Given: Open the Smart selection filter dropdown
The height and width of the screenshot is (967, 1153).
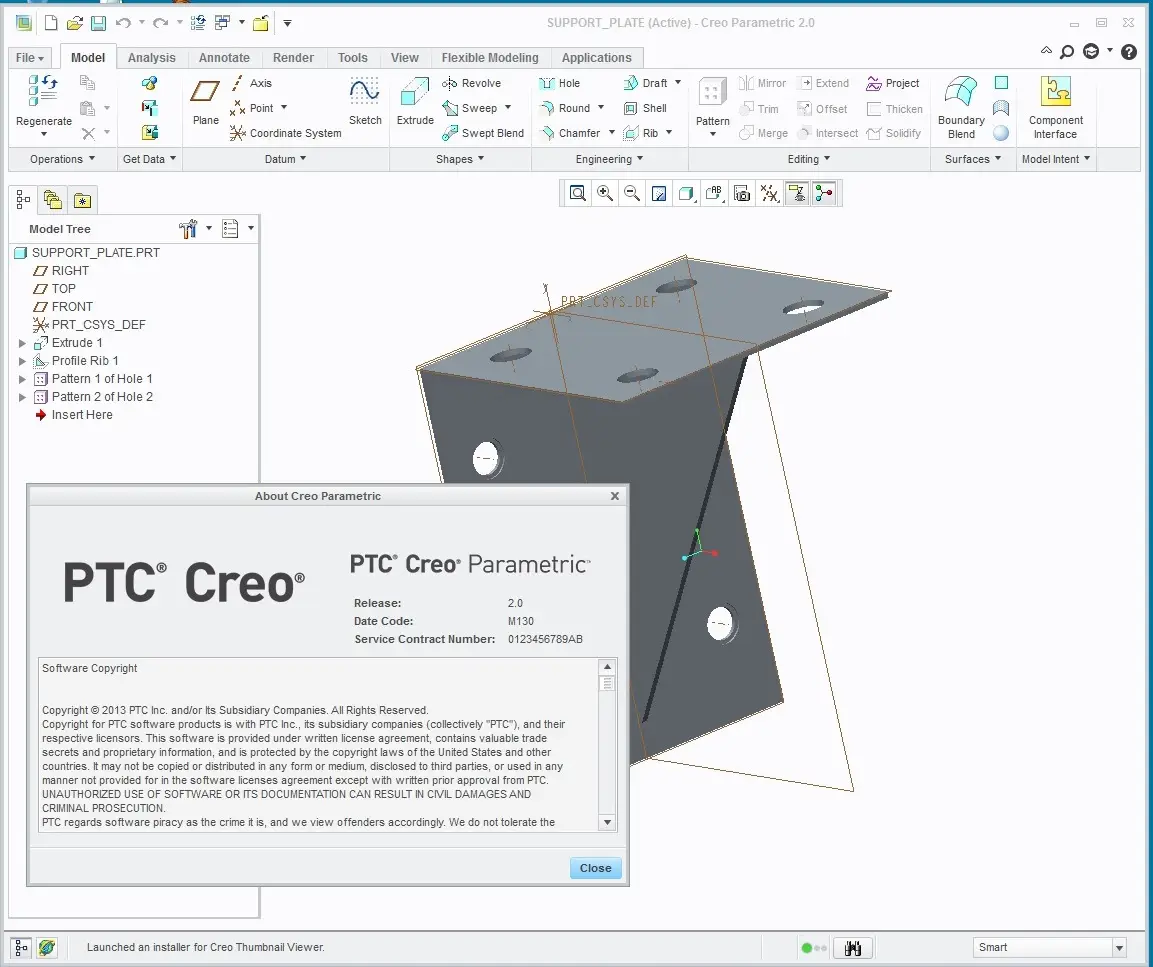Looking at the screenshot, I should click(1119, 948).
